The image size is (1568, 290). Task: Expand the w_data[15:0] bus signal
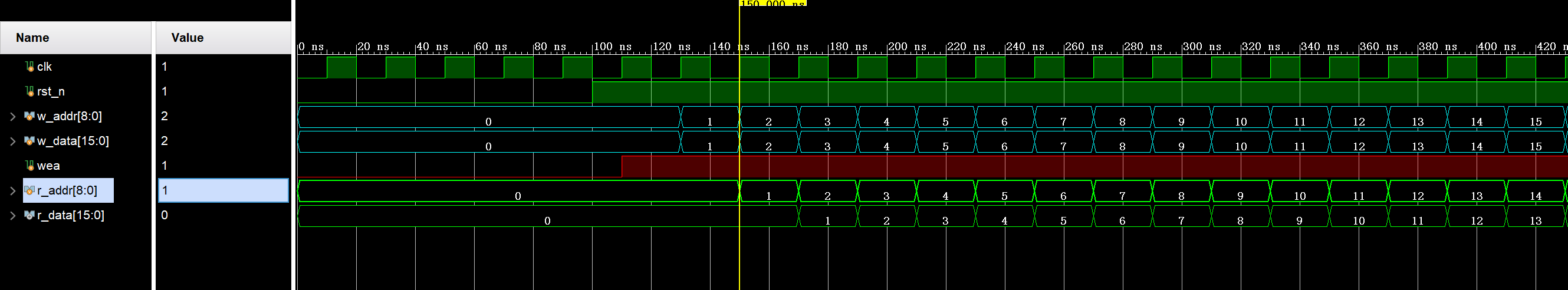pyautogui.click(x=12, y=141)
